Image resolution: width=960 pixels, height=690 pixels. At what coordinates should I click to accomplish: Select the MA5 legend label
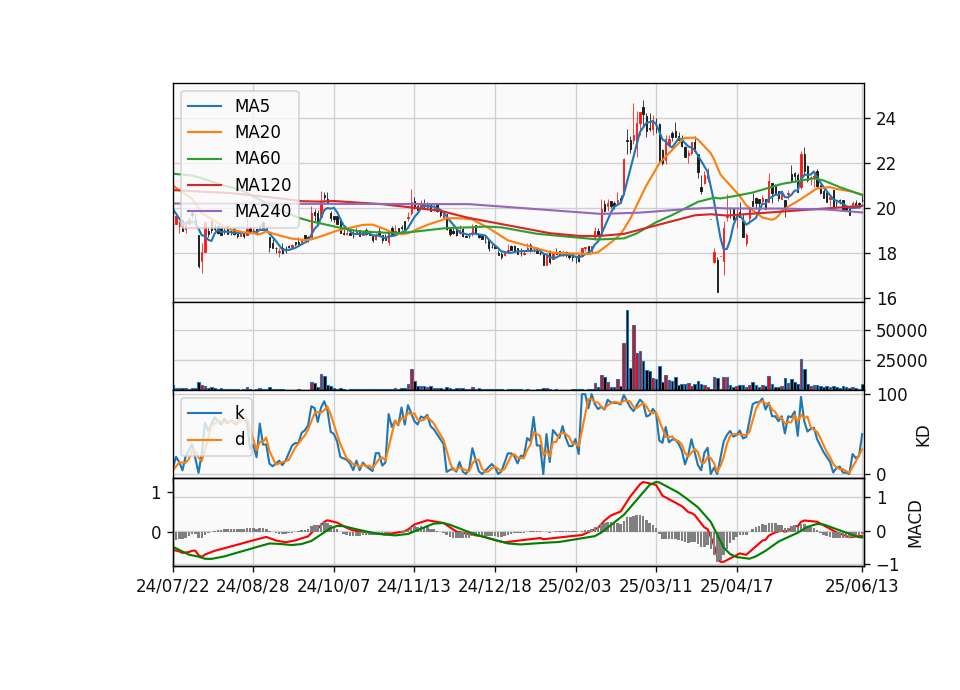pos(252,106)
